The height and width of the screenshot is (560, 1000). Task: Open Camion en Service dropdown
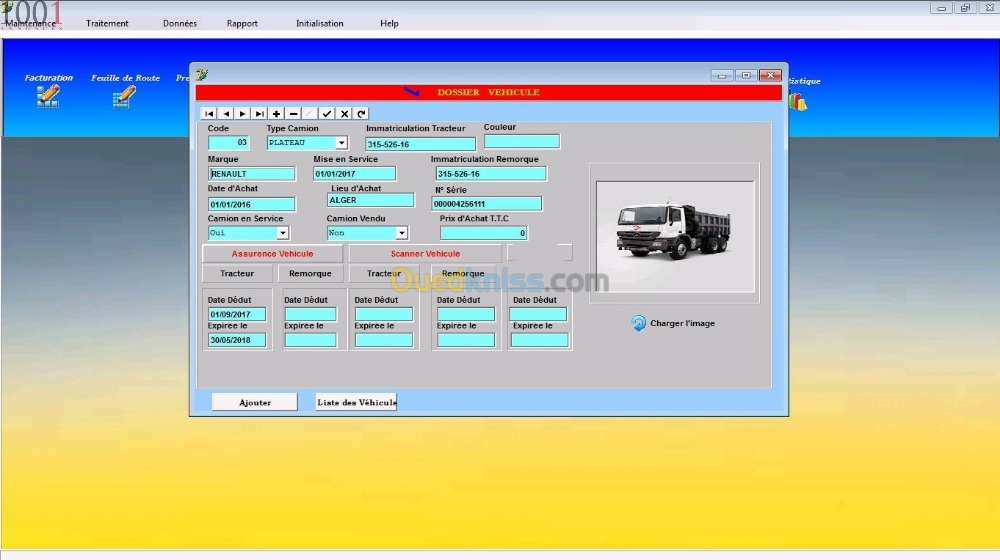click(x=282, y=233)
